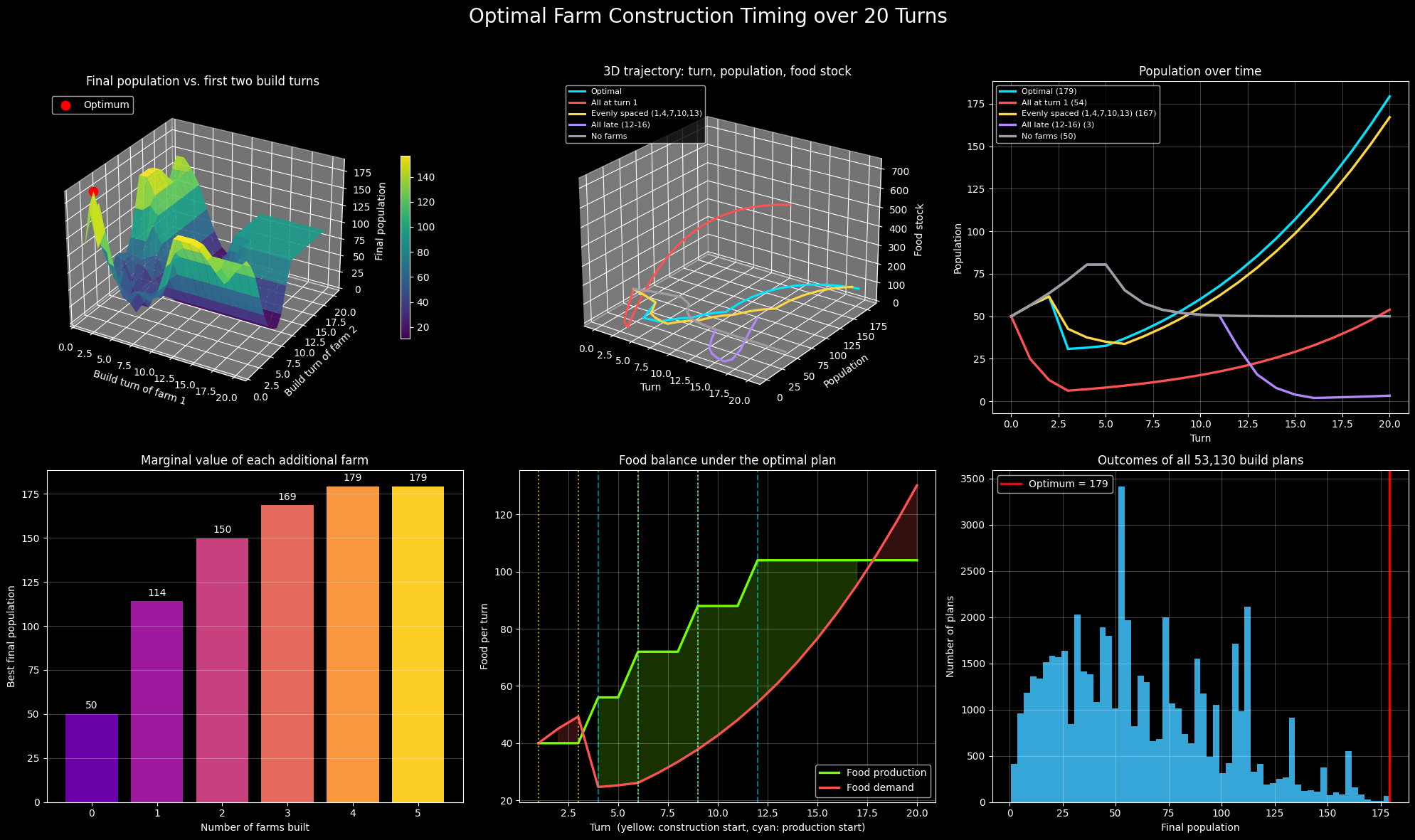Image resolution: width=1415 pixels, height=840 pixels.
Task: Select the viridis colorbar beside surface plot
Action: click(405, 247)
